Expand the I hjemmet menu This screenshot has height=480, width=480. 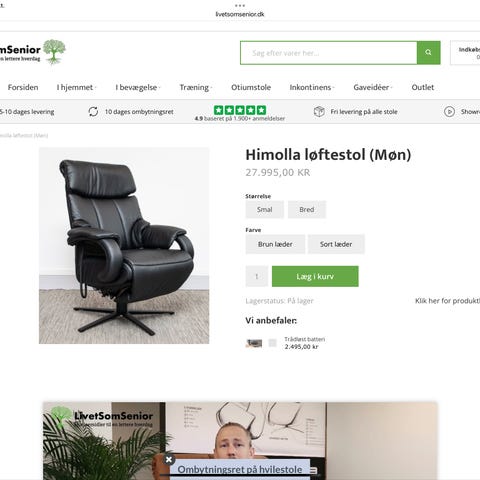click(x=76, y=87)
